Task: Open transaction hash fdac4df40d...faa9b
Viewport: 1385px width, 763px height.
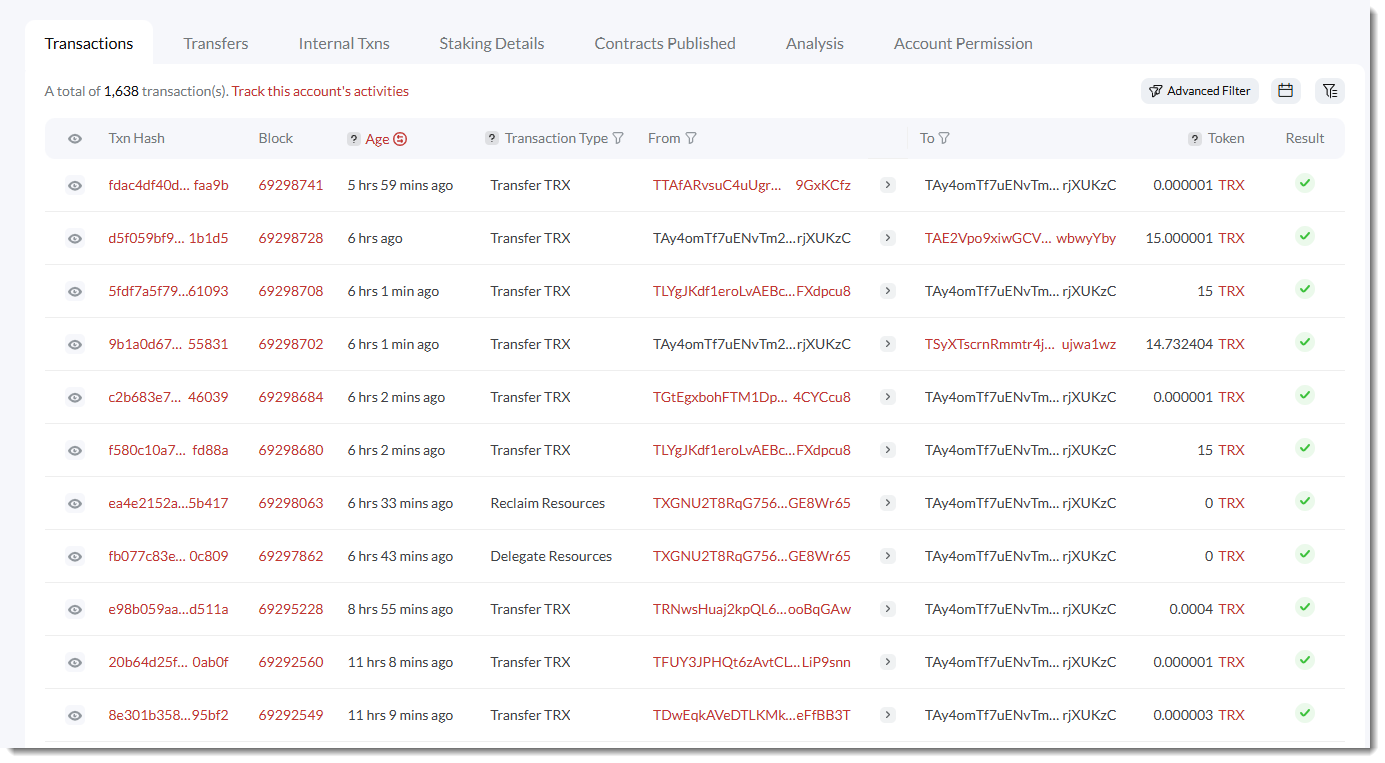Action: click(168, 185)
